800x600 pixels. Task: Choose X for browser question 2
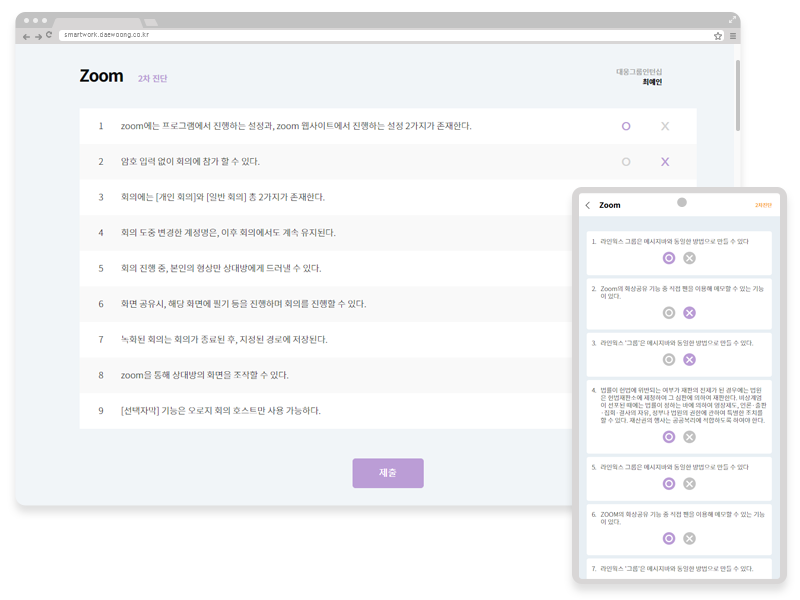(x=665, y=162)
